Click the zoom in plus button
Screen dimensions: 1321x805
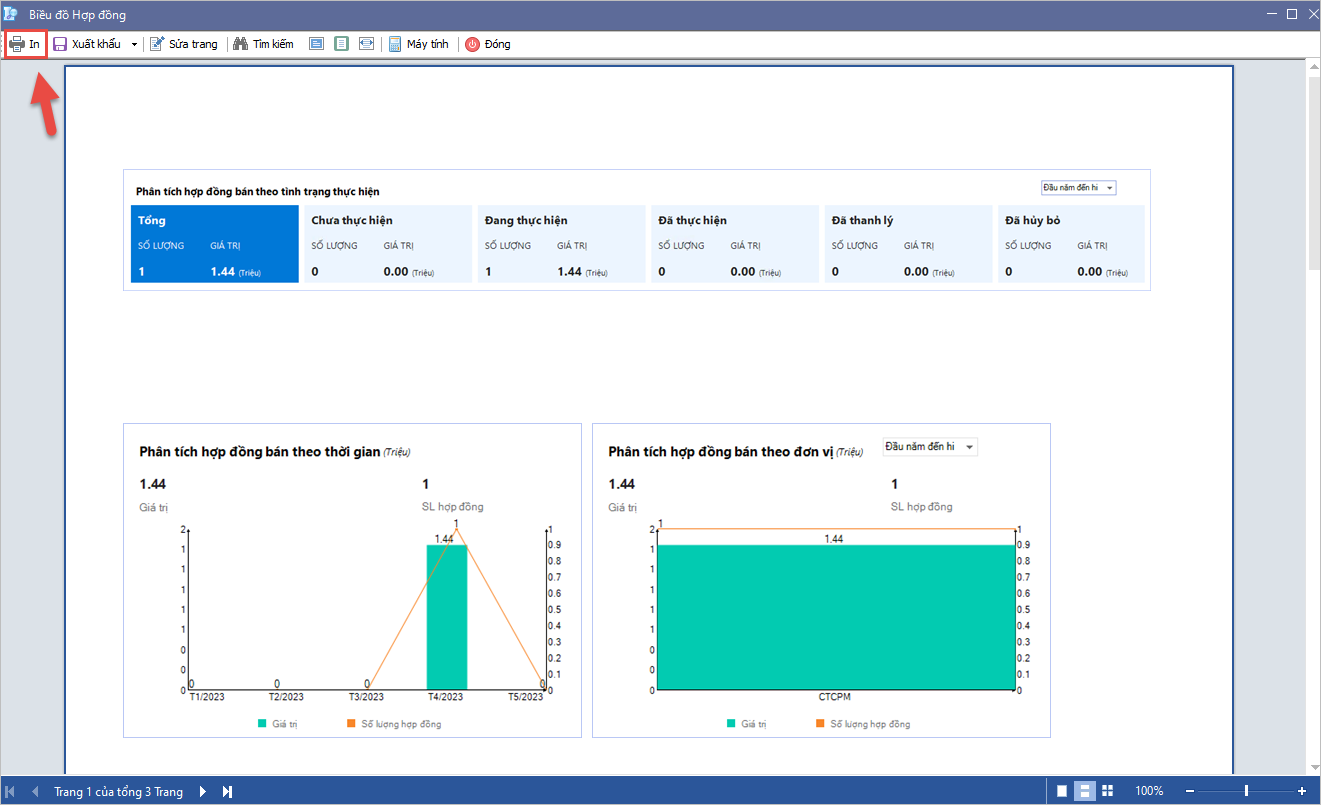[1301, 791]
